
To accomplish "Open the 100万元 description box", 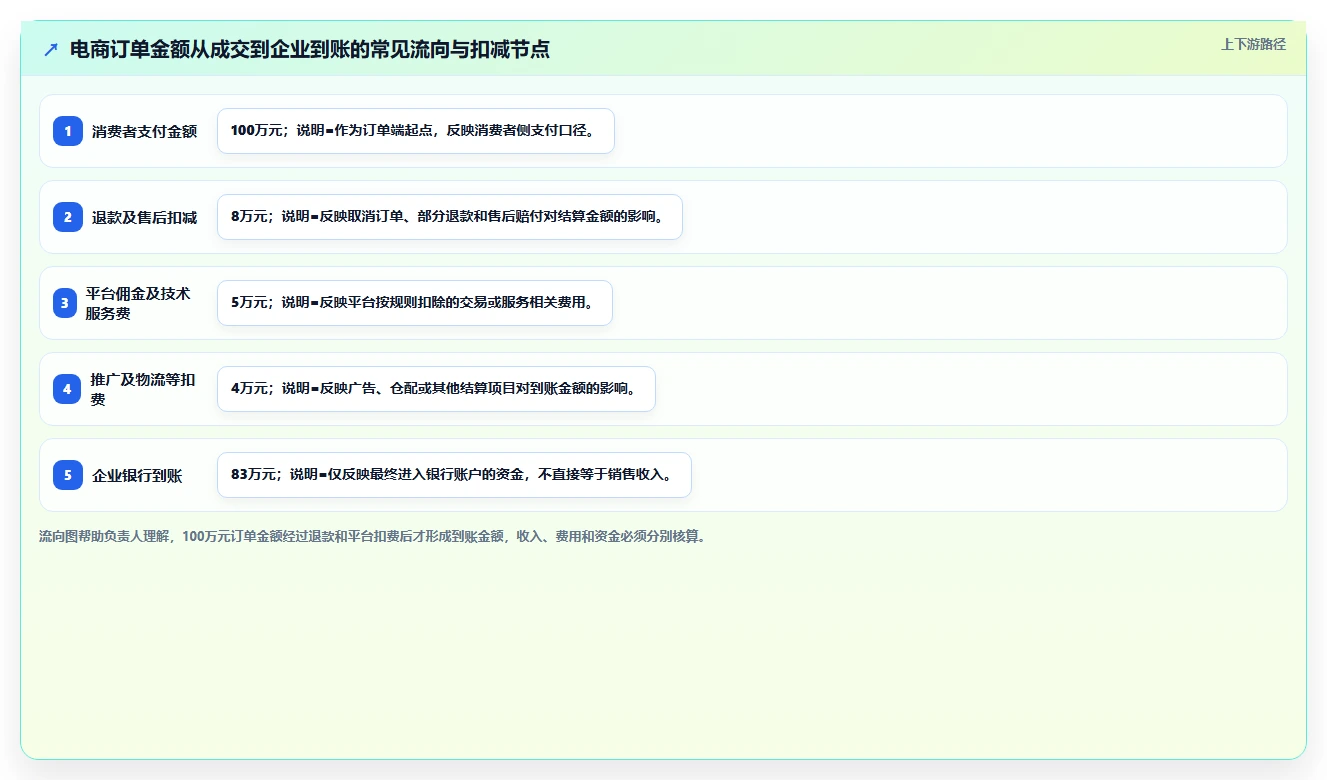I will pos(415,131).
